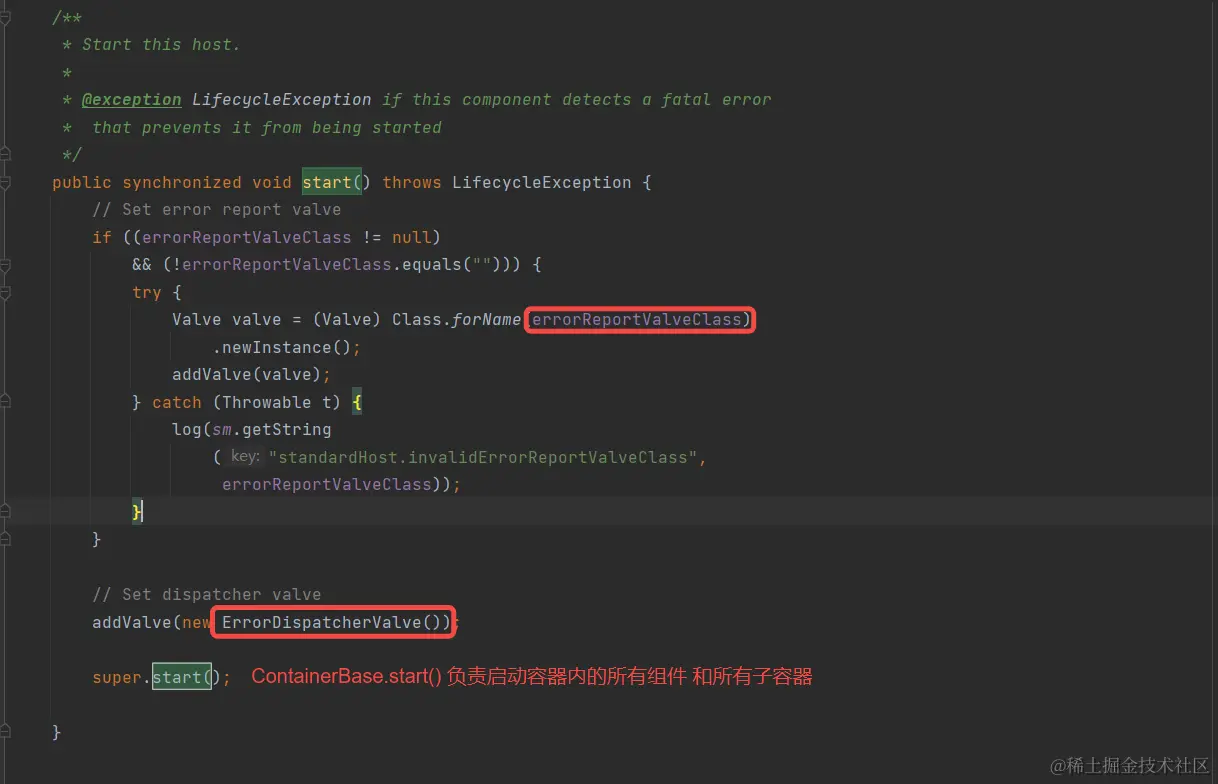Click the italic 'sm' field reference
This screenshot has width=1218, height=784.
tap(222, 430)
